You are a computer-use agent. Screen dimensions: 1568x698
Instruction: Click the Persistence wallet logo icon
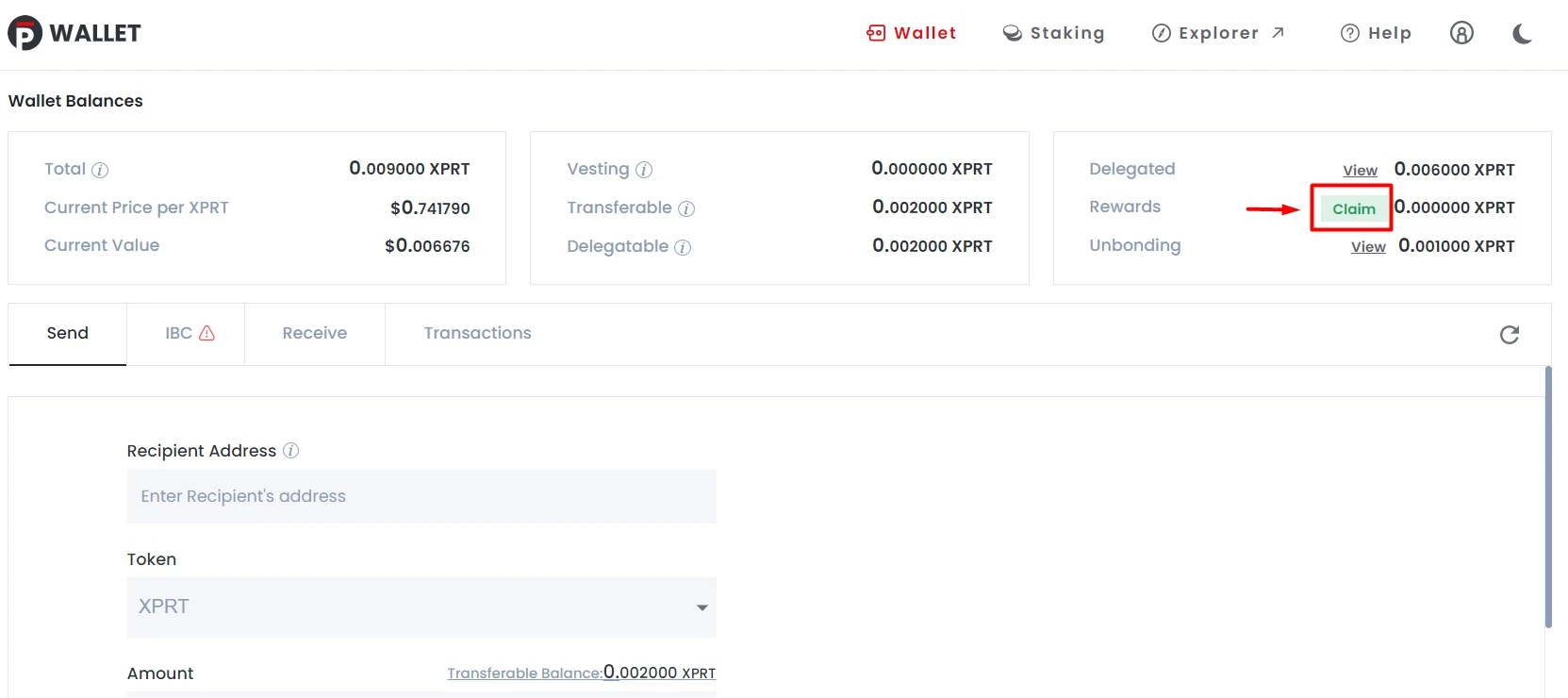(x=25, y=33)
